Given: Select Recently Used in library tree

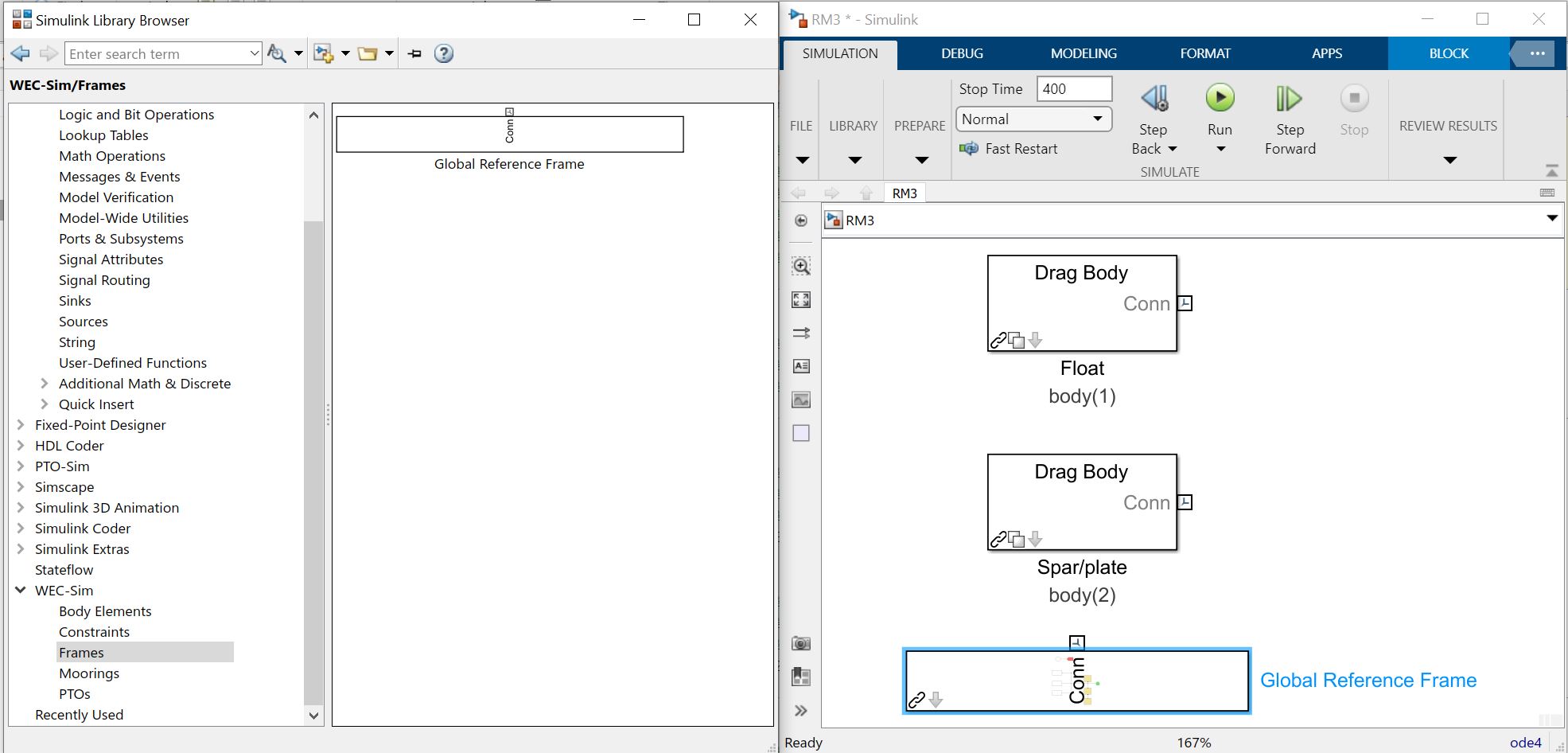Looking at the screenshot, I should pyautogui.click(x=79, y=715).
